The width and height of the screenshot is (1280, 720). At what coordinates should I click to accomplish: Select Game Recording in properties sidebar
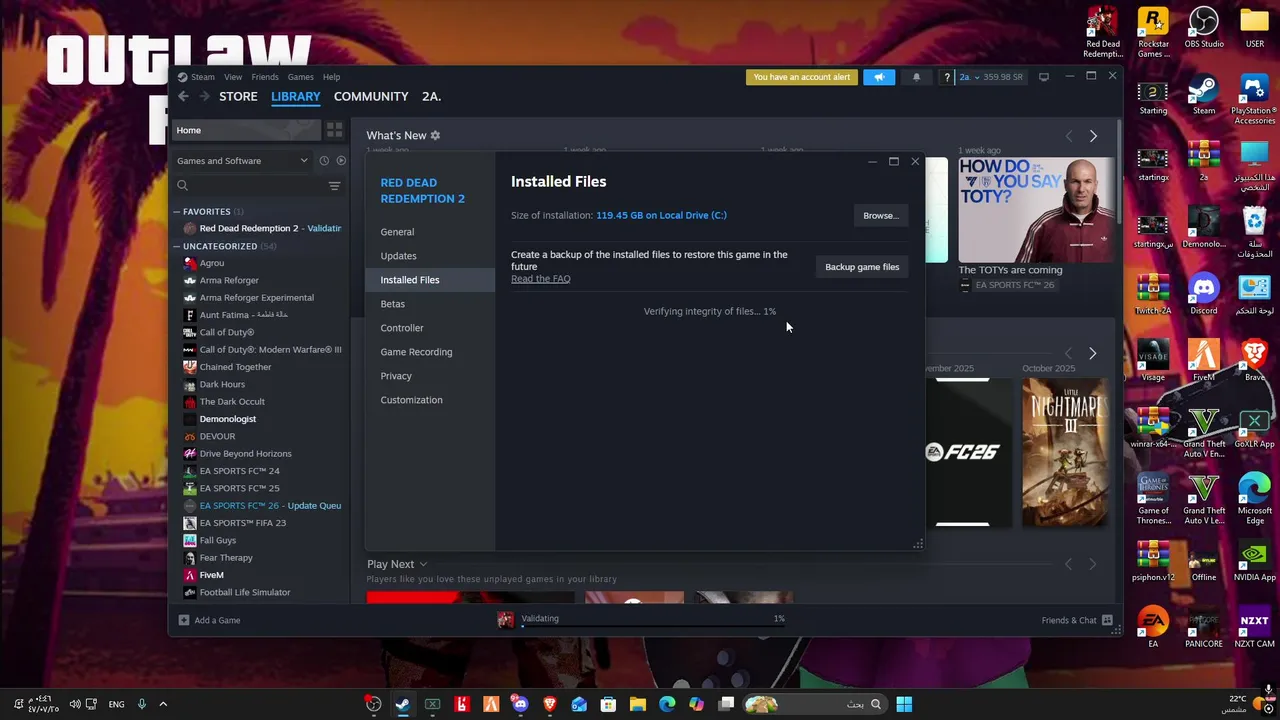pos(430,352)
